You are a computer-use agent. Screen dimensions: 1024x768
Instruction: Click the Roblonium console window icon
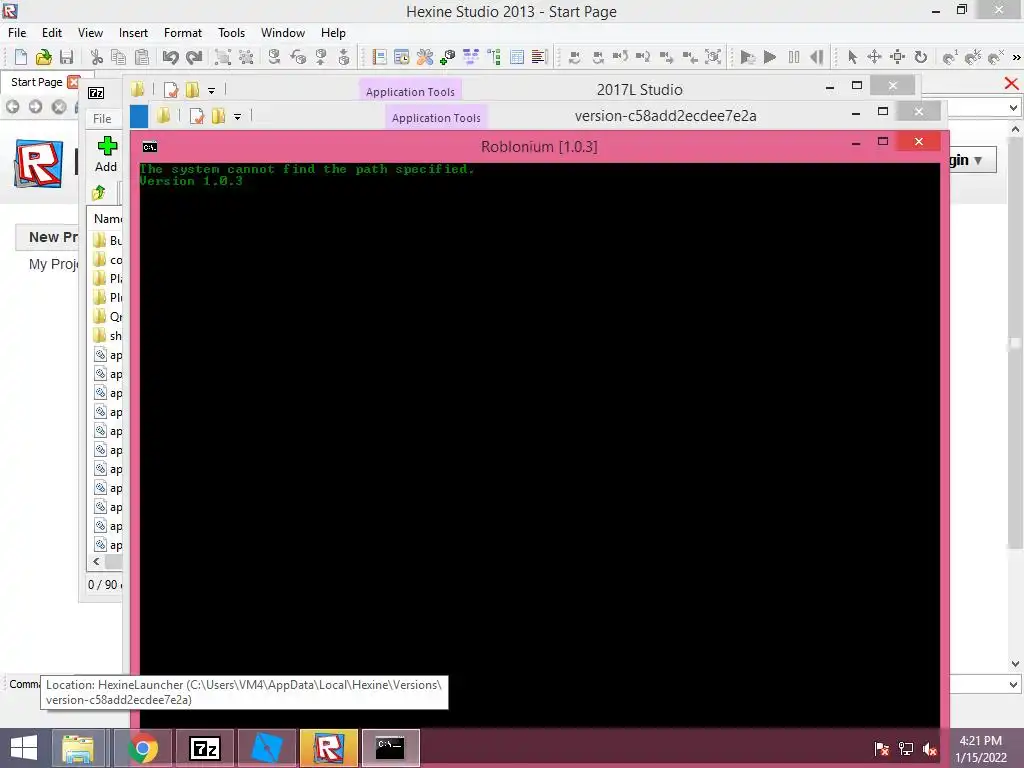coord(150,147)
